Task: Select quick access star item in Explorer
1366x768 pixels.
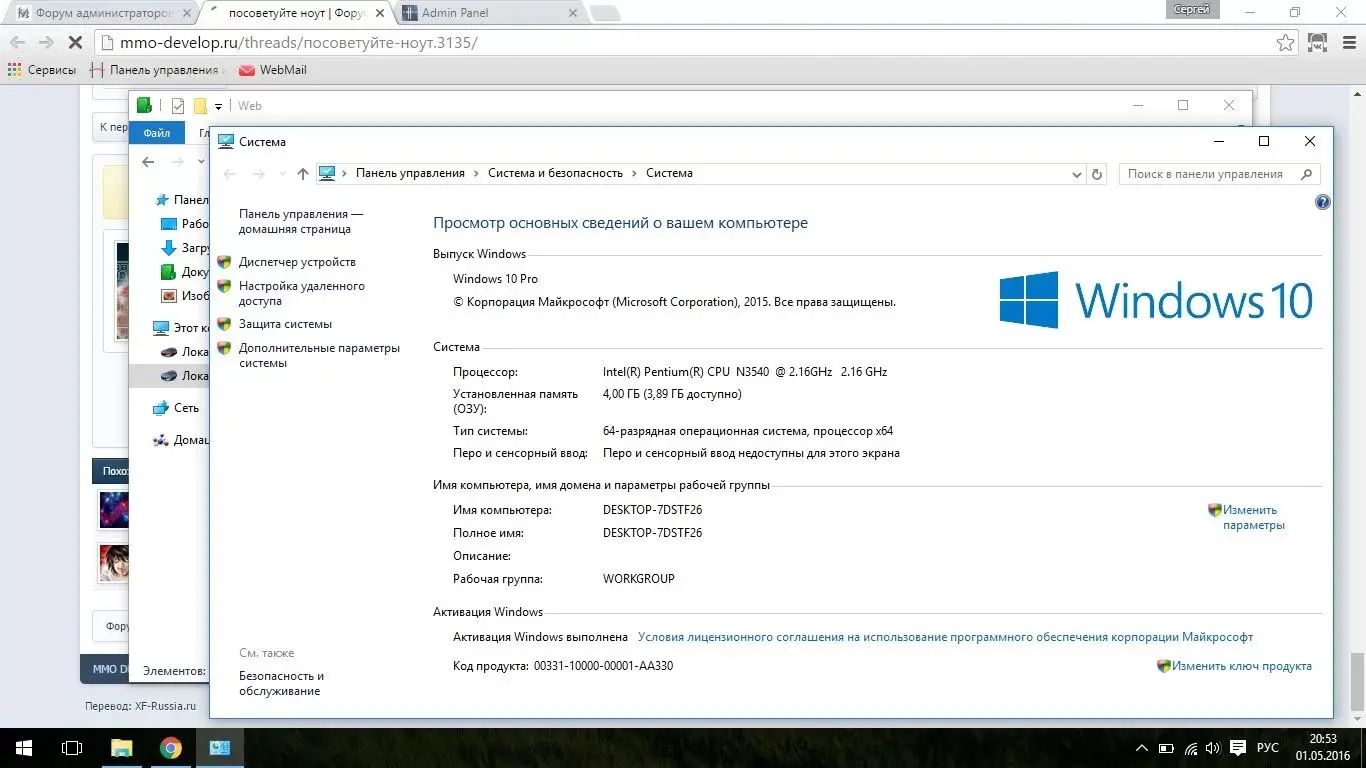Action: click(181, 200)
